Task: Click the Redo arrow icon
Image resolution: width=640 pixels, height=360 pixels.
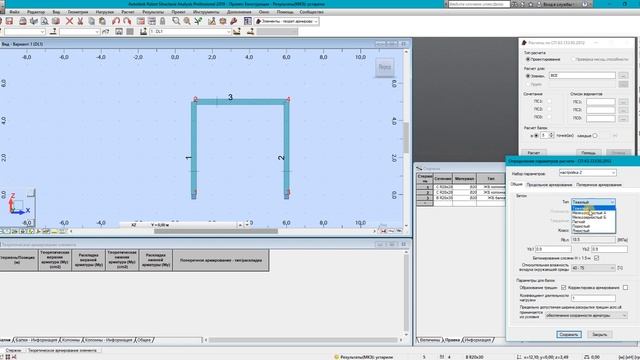Action: point(127,21)
